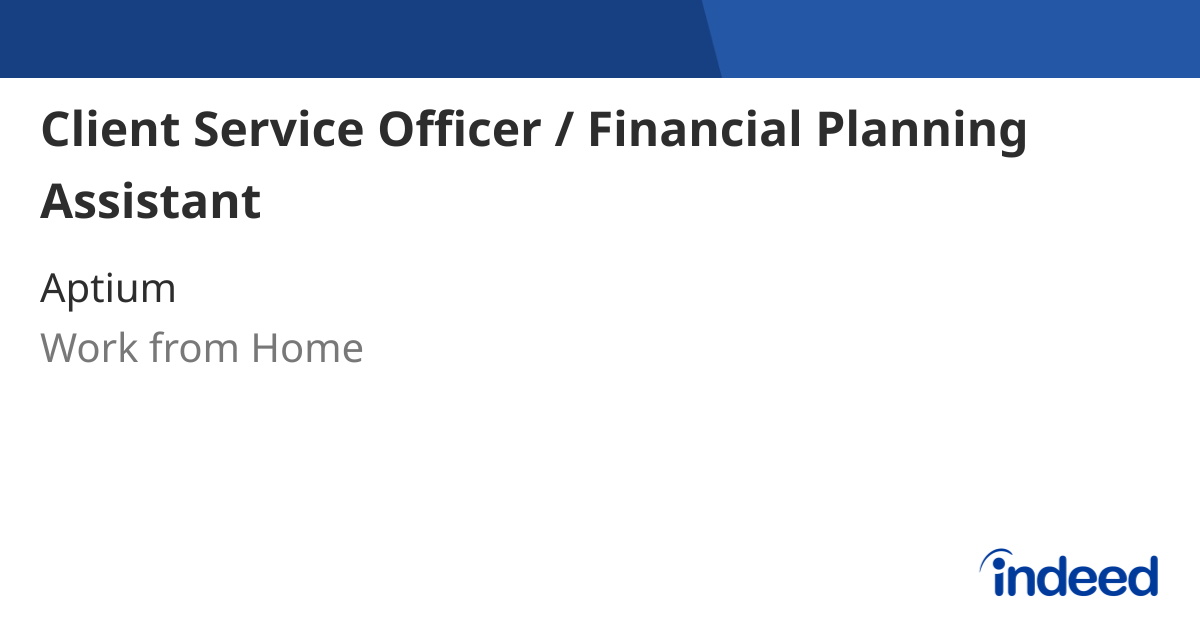Click the word from in location text
The image size is (1200, 630).
[194, 348]
